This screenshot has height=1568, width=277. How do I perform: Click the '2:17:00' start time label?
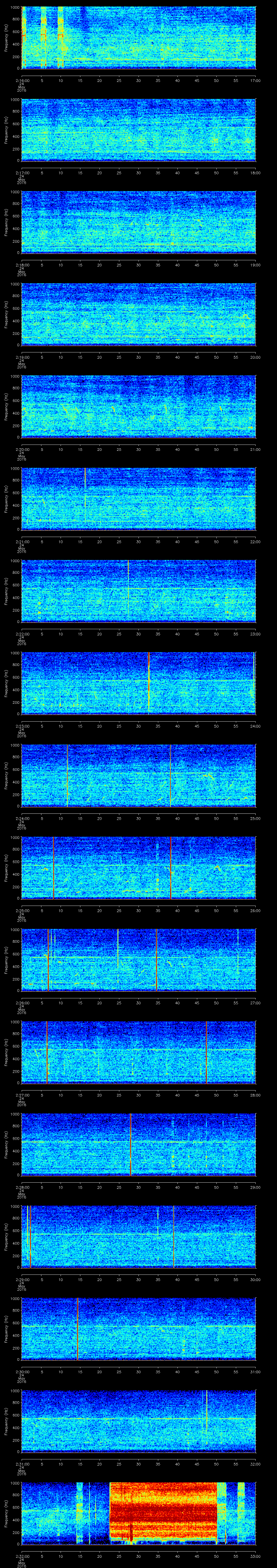[x=22, y=173]
